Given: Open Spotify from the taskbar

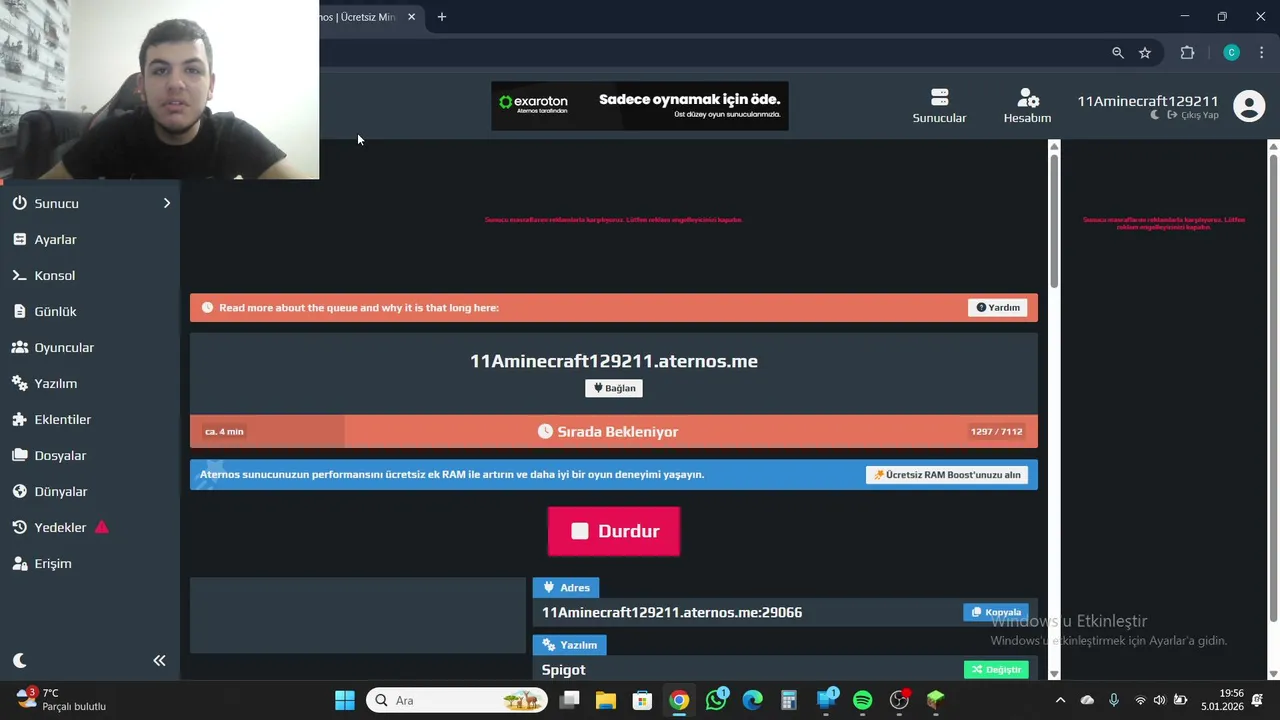Looking at the screenshot, I should [x=862, y=700].
